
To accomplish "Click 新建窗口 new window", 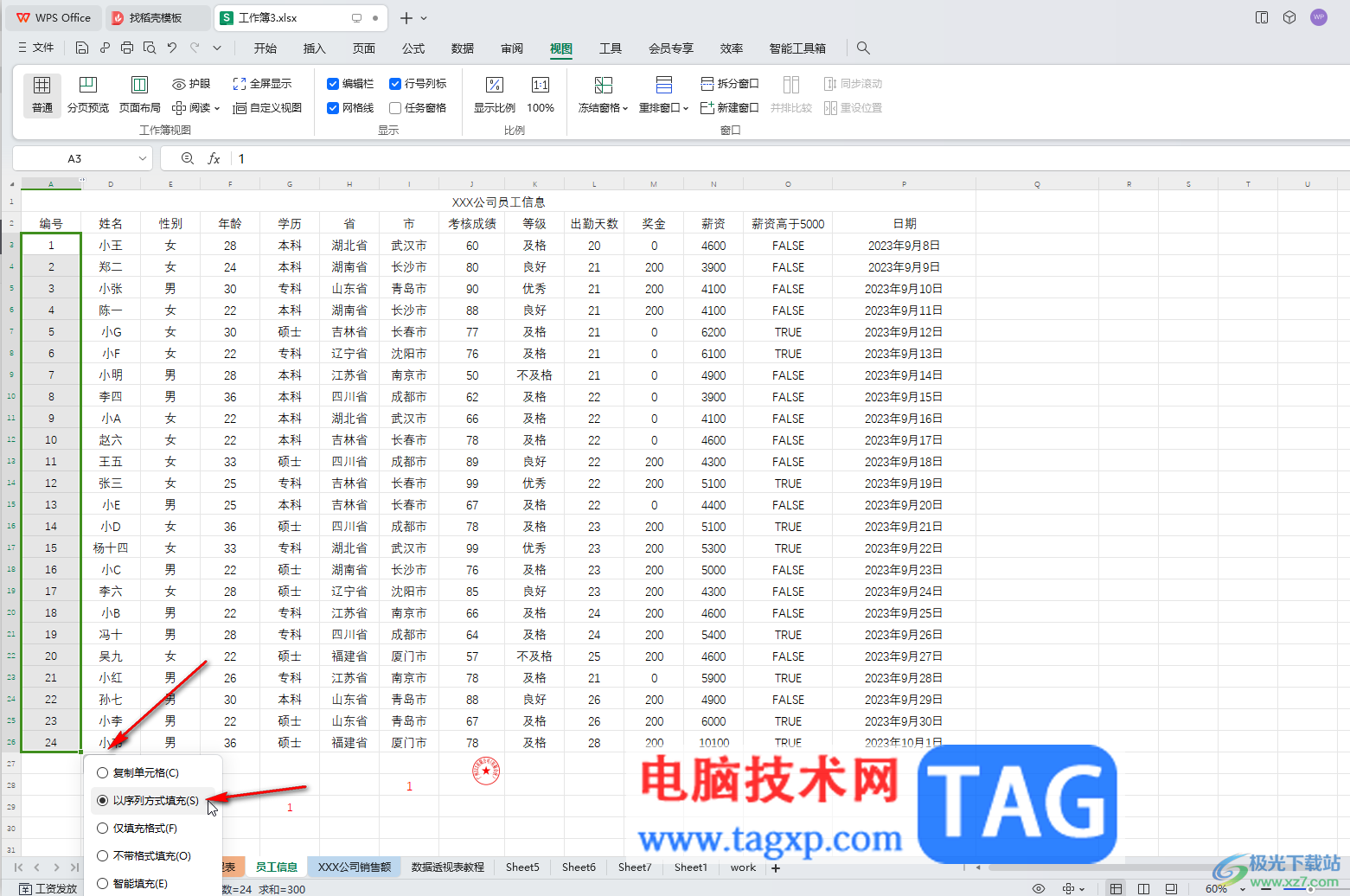I will point(729,108).
